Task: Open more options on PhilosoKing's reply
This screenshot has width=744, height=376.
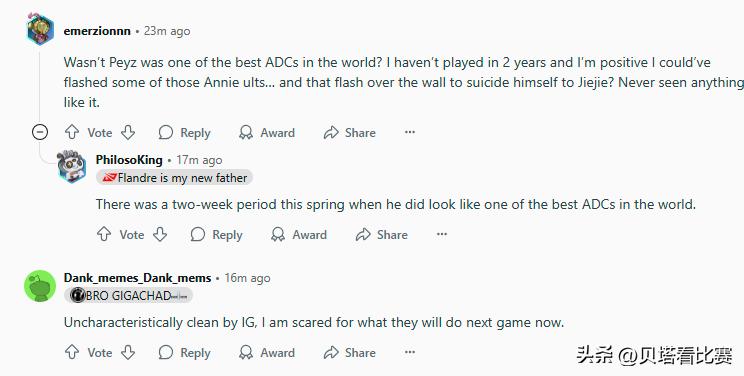Action: 442,234
